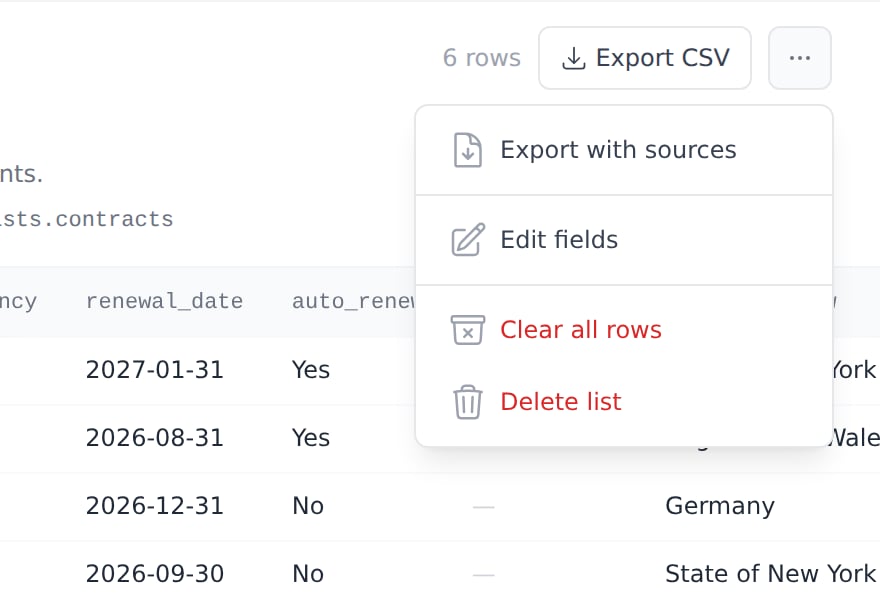
Task: Select Delete list from the menu
Action: point(624,402)
